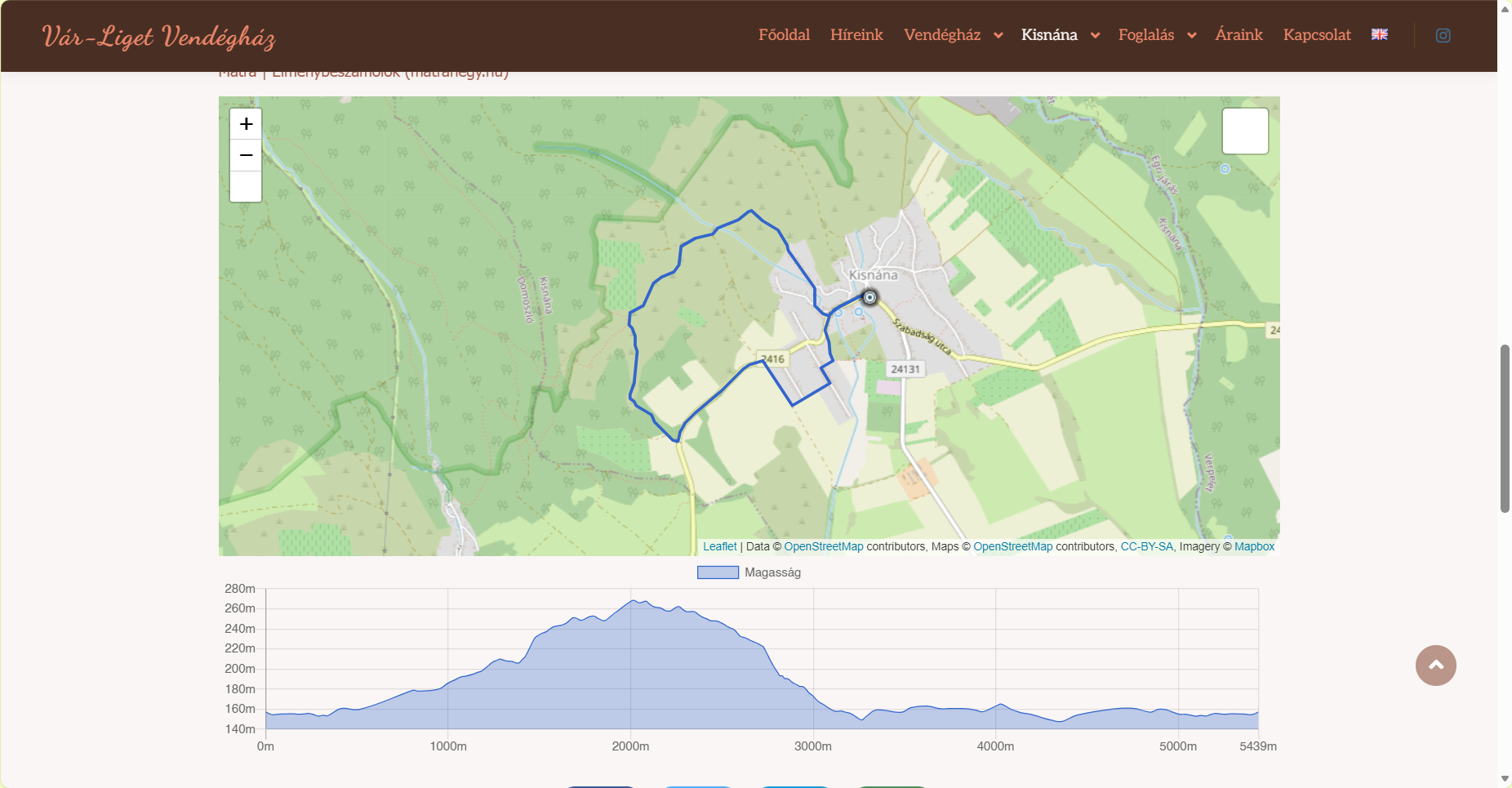Screen dimensions: 1512x788
Task: Open the Áraink page
Action: (1238, 35)
